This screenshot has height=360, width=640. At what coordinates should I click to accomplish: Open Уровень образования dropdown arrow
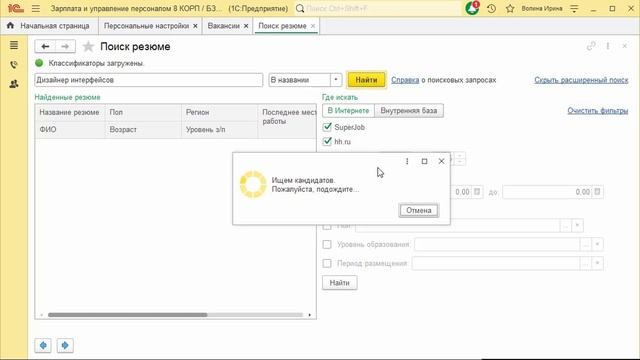[x=597, y=244]
